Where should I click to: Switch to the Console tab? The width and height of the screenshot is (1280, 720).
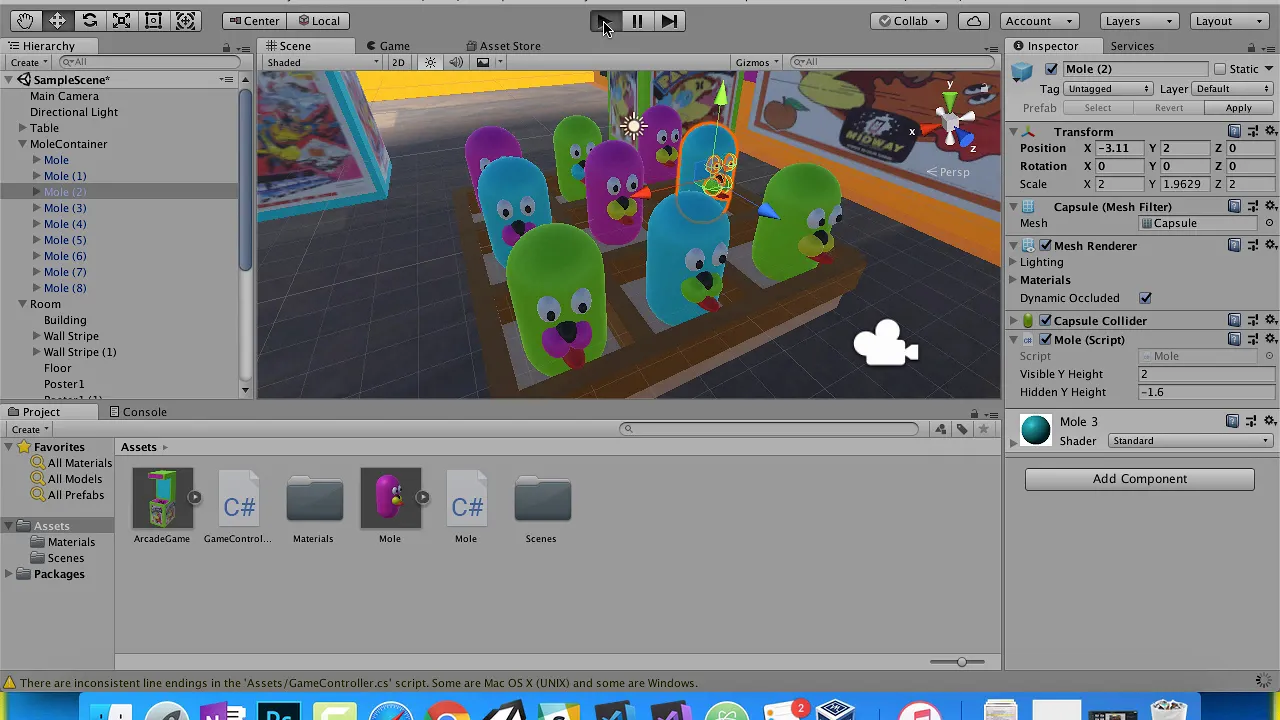click(x=138, y=412)
